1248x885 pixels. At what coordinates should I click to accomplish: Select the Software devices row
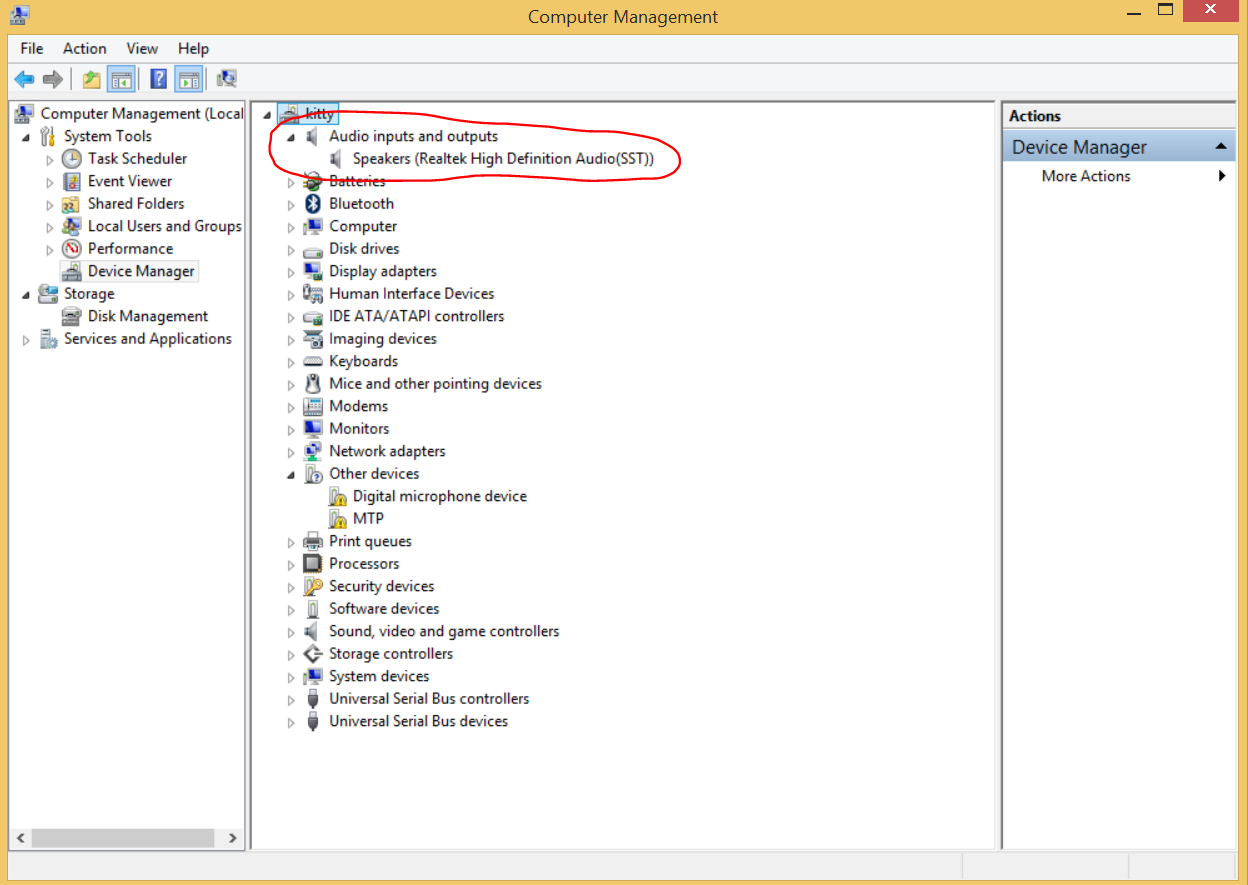pyautogui.click(x=384, y=609)
